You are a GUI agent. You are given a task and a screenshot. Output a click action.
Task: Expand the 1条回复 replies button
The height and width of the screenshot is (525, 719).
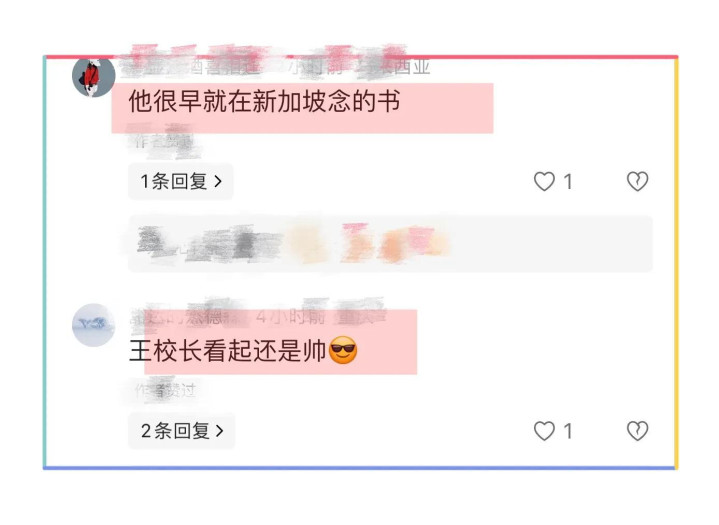[x=181, y=182]
